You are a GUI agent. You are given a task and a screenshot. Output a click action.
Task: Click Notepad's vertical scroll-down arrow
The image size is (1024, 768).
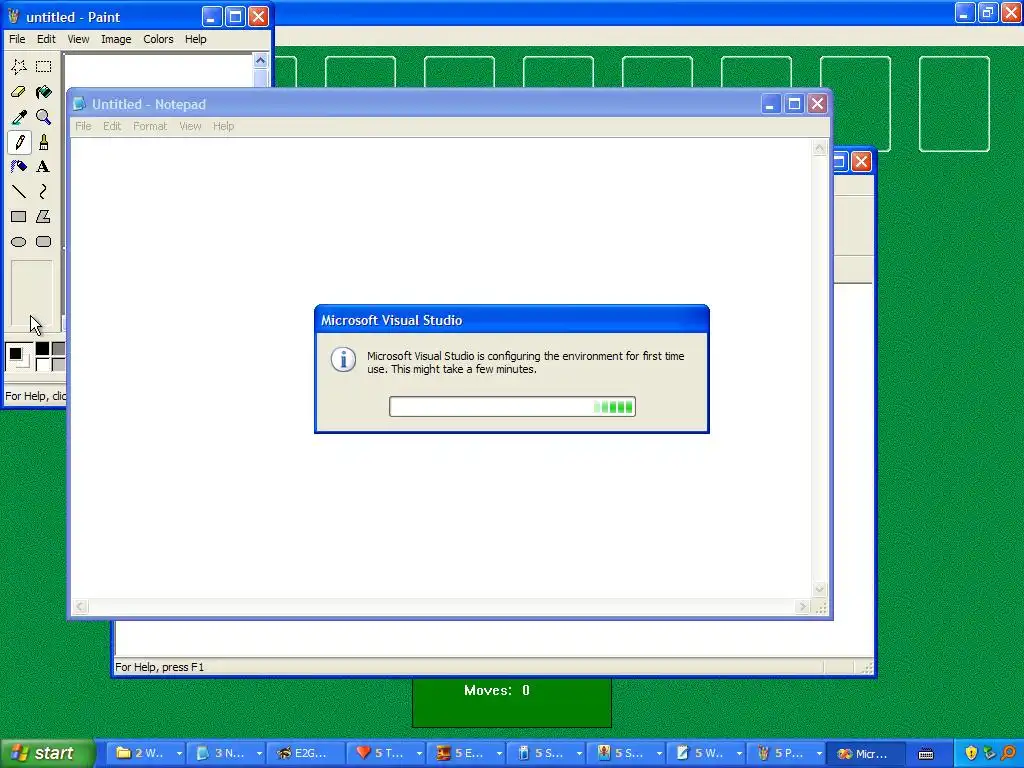tap(819, 590)
